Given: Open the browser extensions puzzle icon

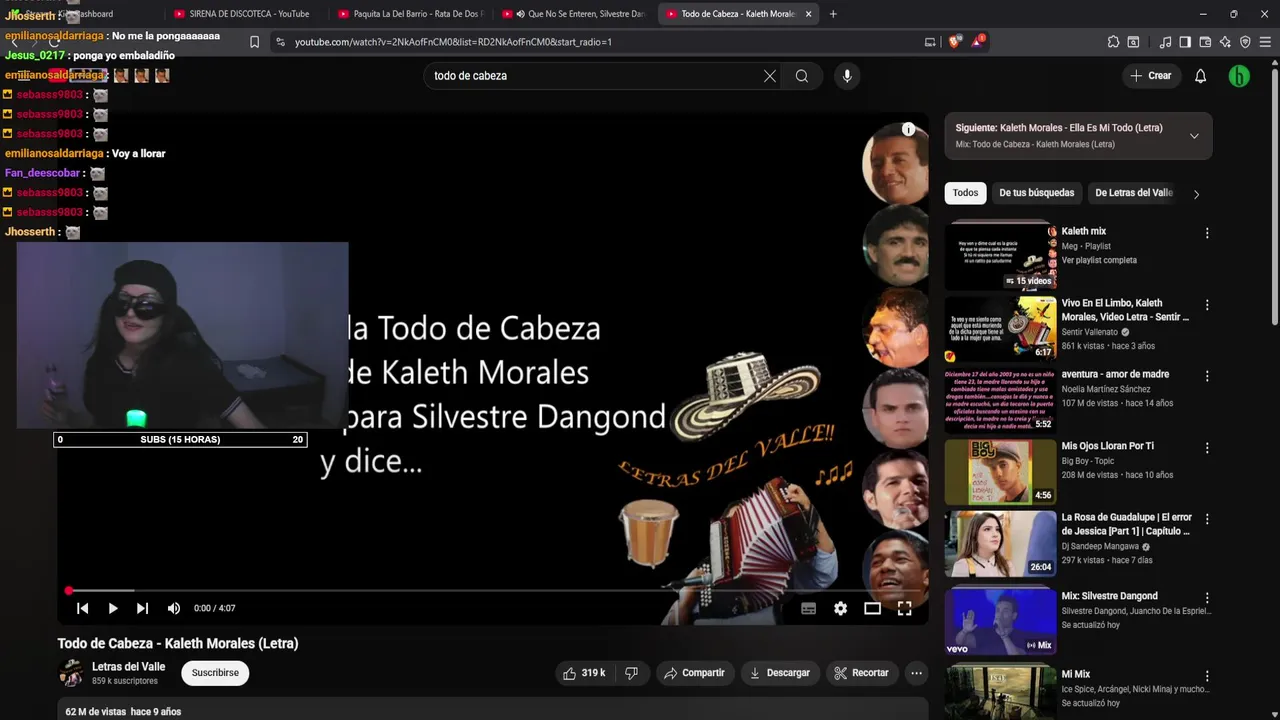Looking at the screenshot, I should tap(1113, 42).
